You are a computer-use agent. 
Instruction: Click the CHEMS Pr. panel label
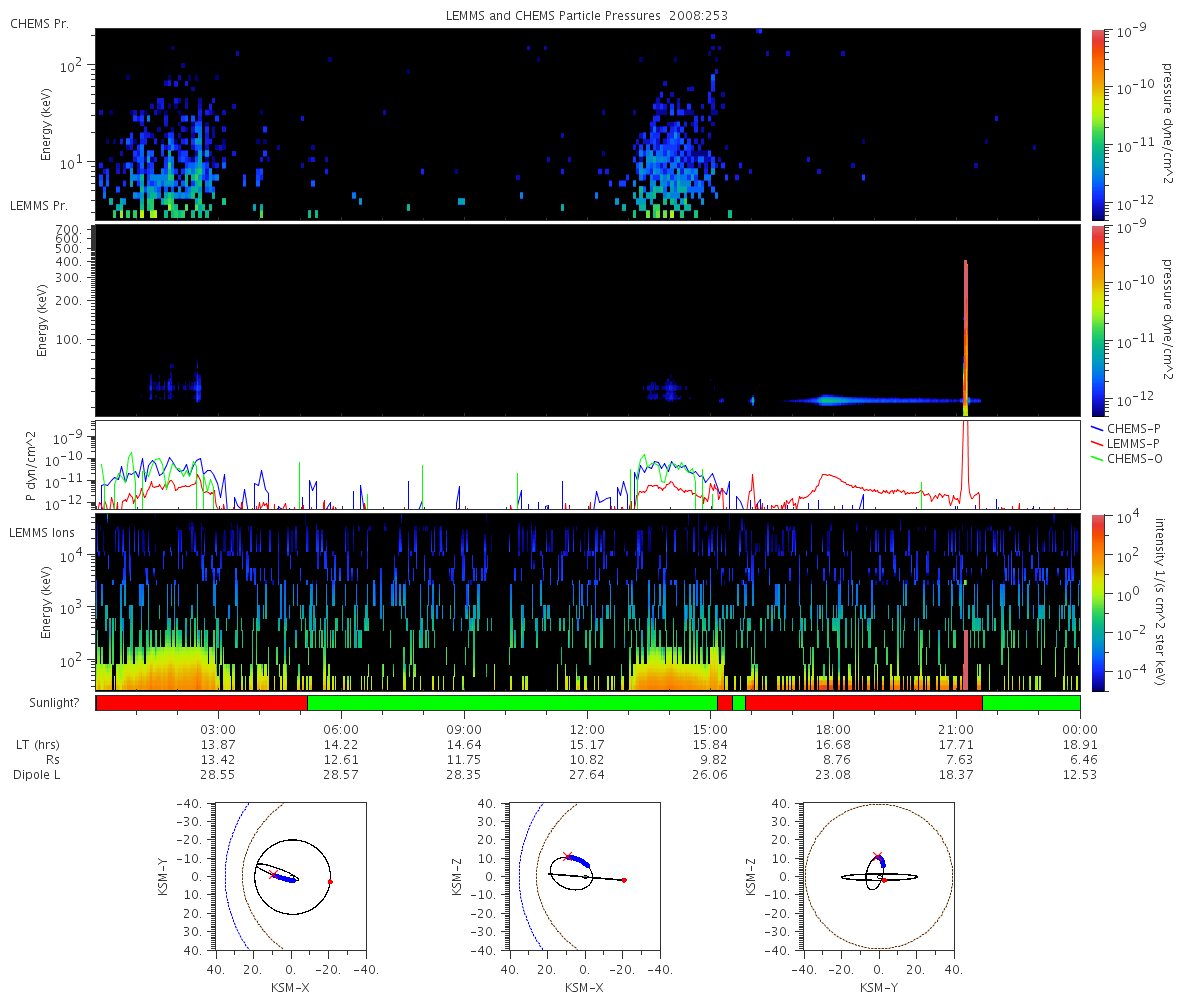click(x=39, y=23)
